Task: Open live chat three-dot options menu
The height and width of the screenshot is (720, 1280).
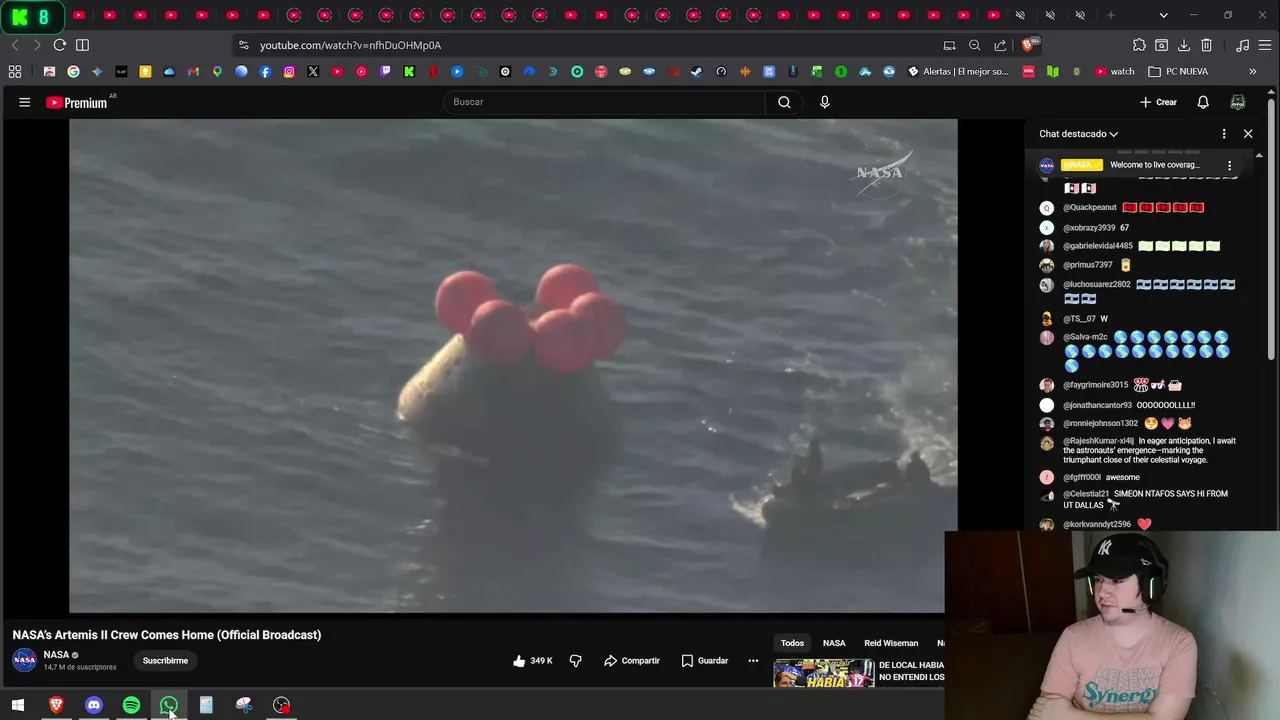Action: tap(1224, 134)
